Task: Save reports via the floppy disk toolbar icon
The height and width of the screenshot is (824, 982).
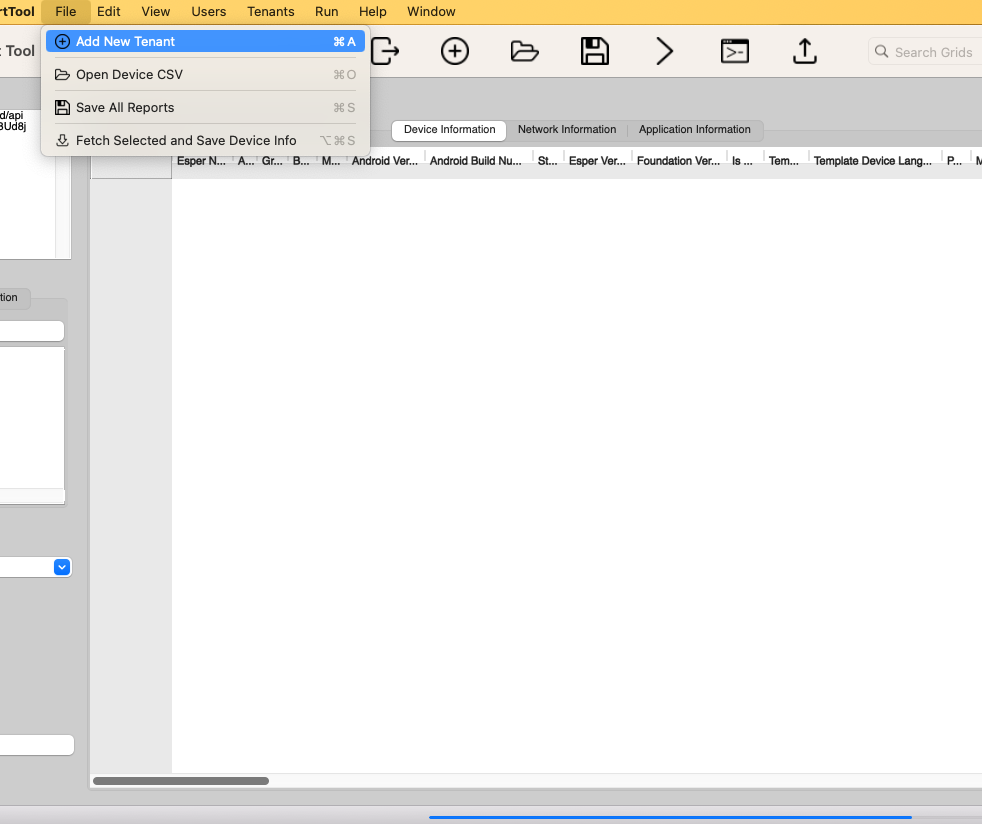Action: click(594, 50)
